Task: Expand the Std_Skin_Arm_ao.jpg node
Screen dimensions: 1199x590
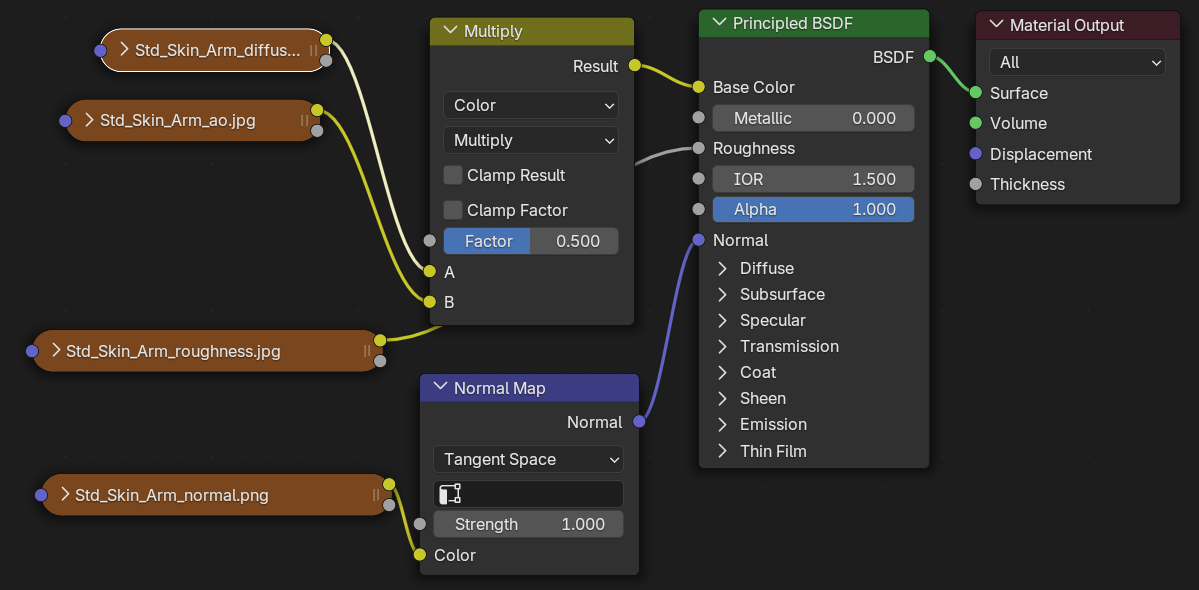Action: pos(89,120)
